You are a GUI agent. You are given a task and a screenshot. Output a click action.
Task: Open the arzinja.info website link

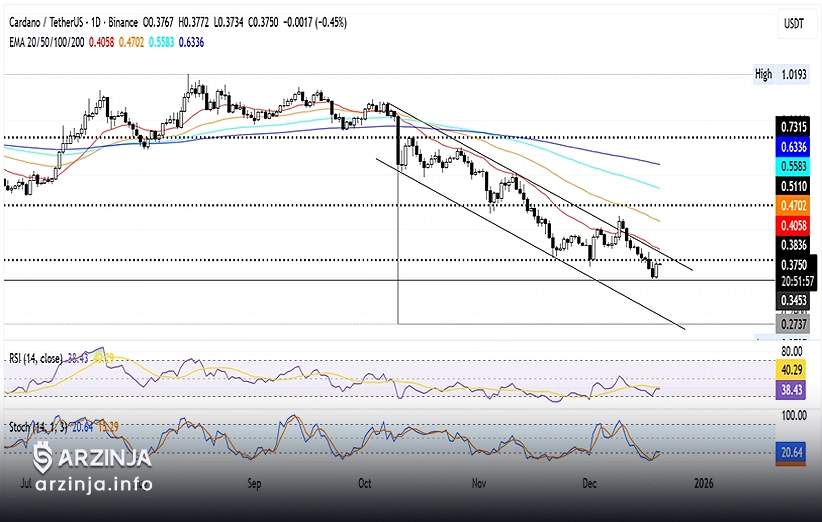[92, 485]
